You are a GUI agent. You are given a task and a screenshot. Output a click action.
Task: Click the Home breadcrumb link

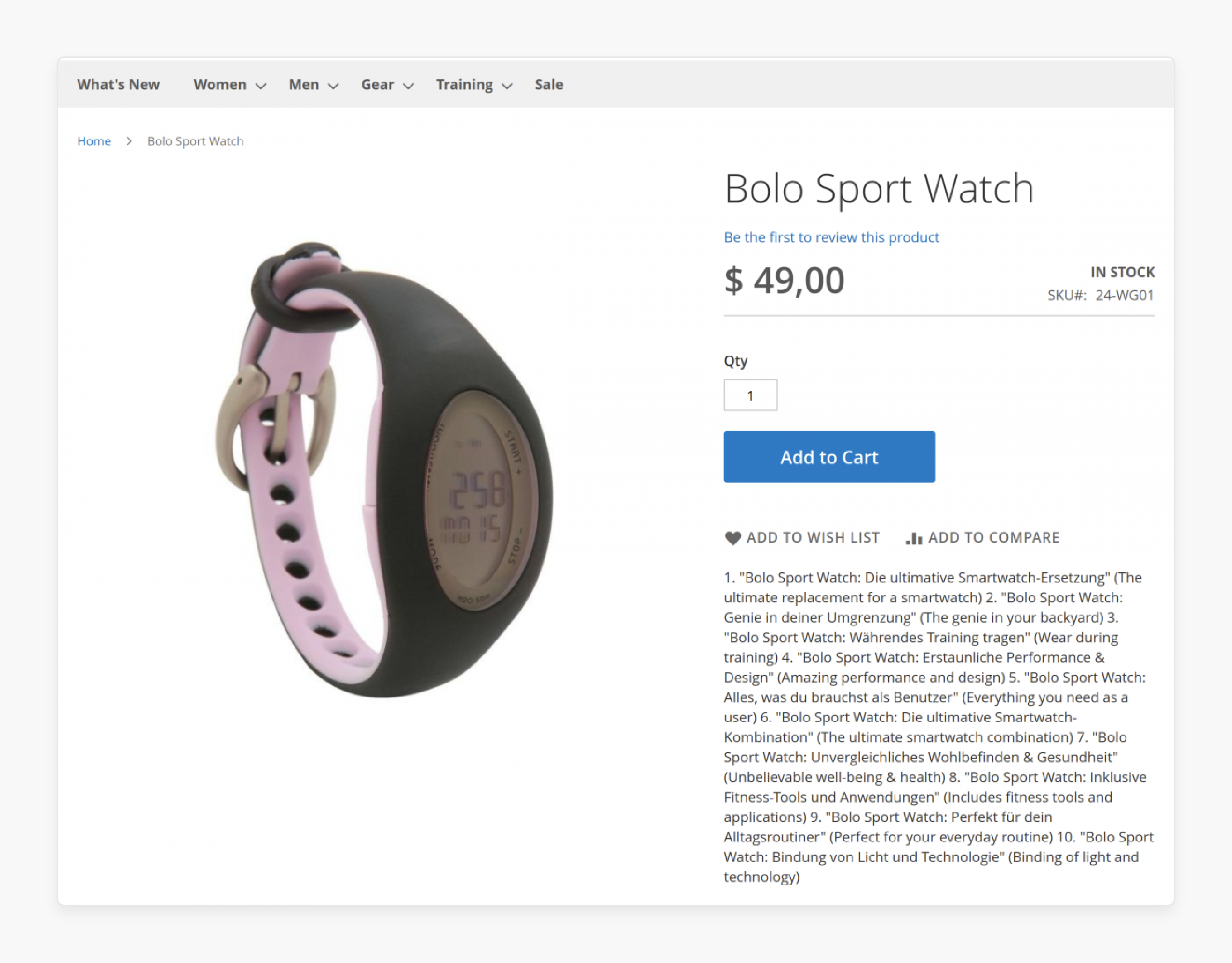tap(94, 140)
